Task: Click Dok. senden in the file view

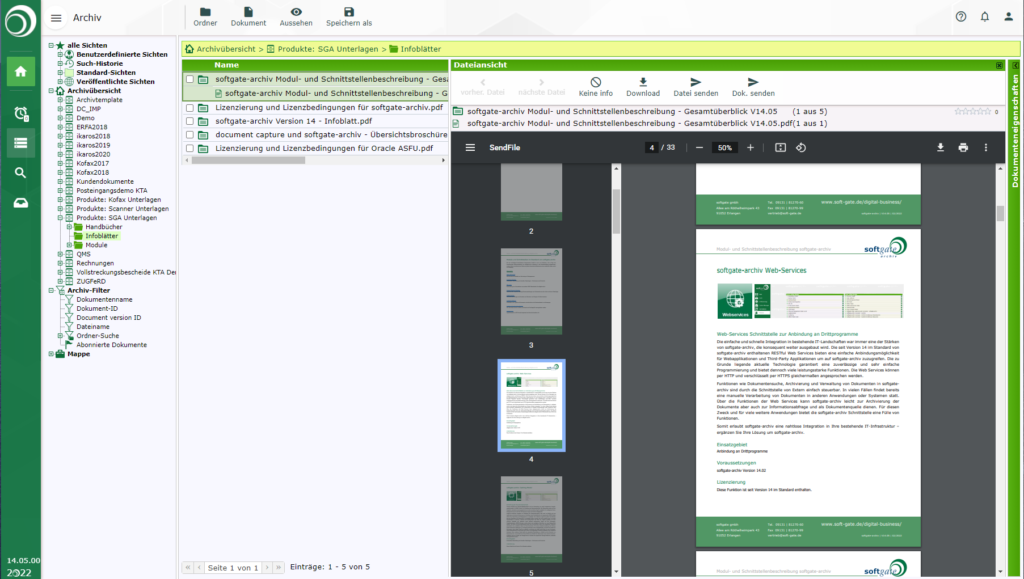Action: click(753, 87)
